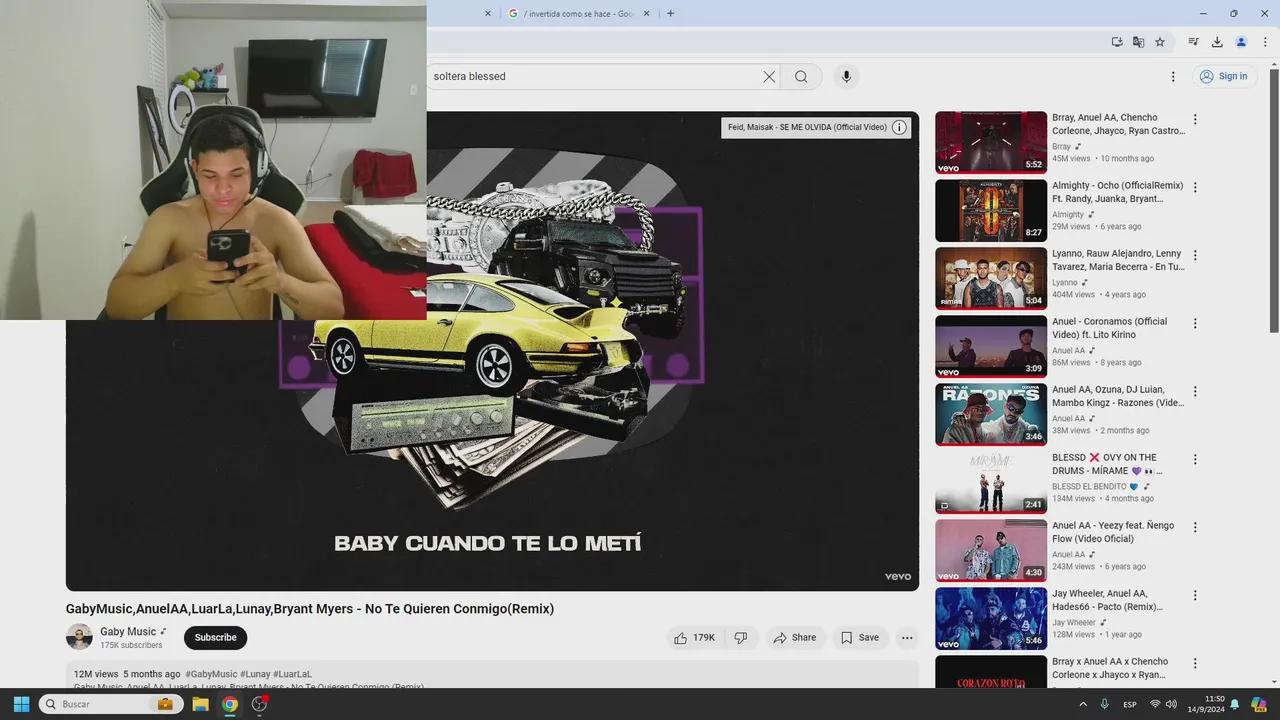Clear the search query with the X icon
Image resolution: width=1280 pixels, height=720 pixels.
coord(768,76)
